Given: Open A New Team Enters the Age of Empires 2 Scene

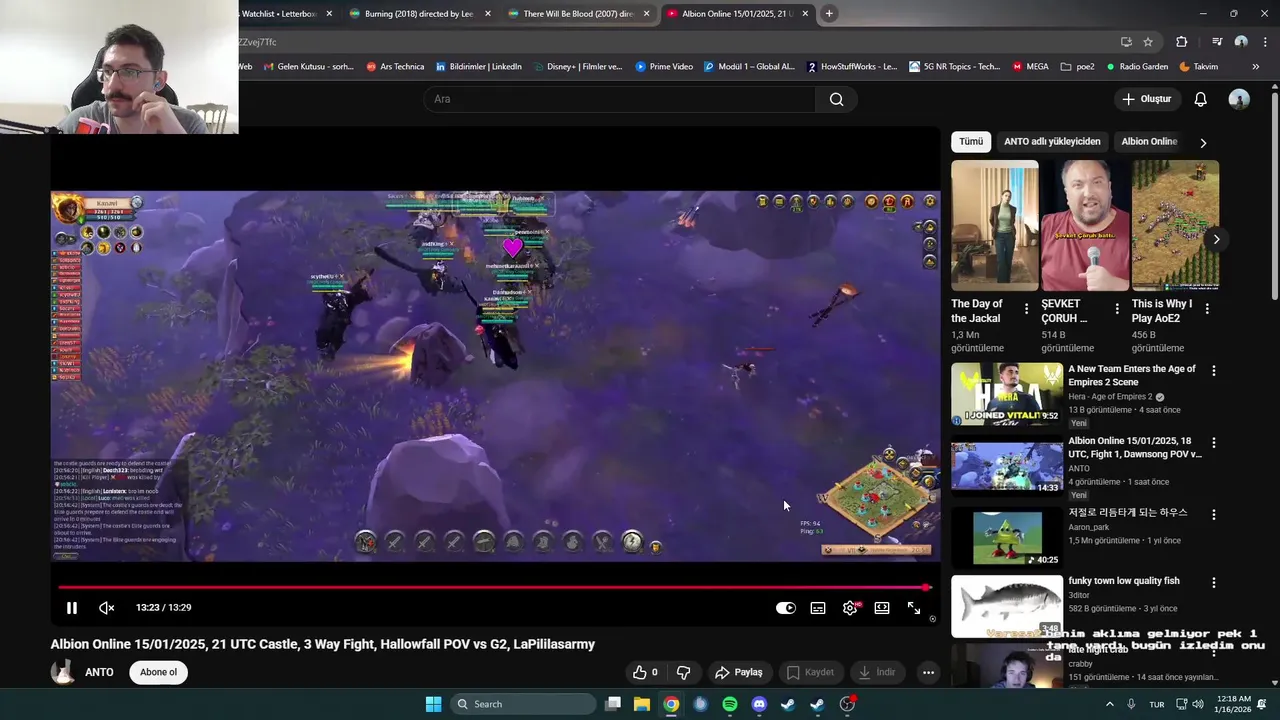Looking at the screenshot, I should point(1132,375).
